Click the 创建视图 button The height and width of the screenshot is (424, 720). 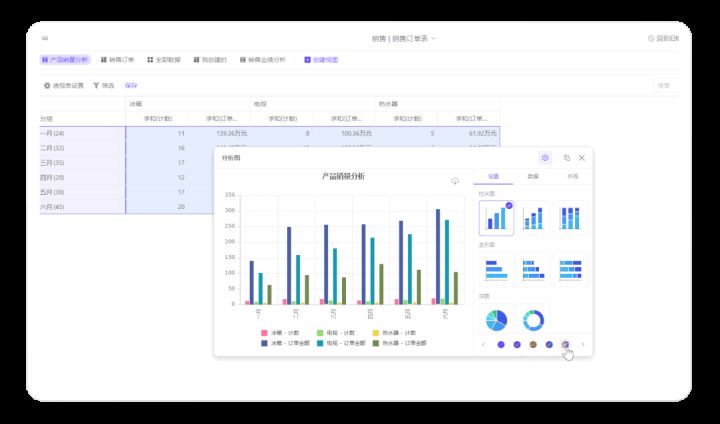tap(321, 60)
